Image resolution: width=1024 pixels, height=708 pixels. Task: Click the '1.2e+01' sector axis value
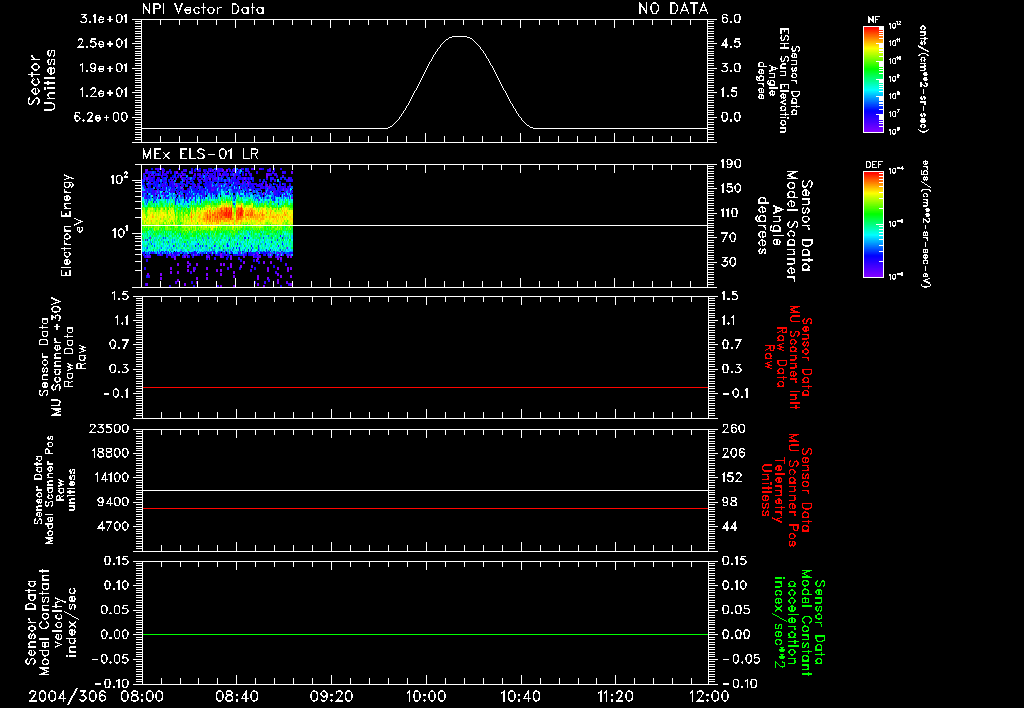(x=104, y=93)
